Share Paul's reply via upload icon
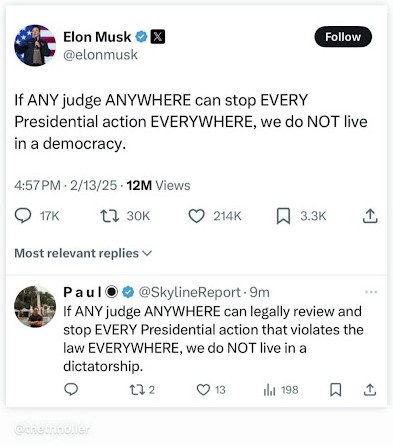The image size is (393, 447). [370, 389]
